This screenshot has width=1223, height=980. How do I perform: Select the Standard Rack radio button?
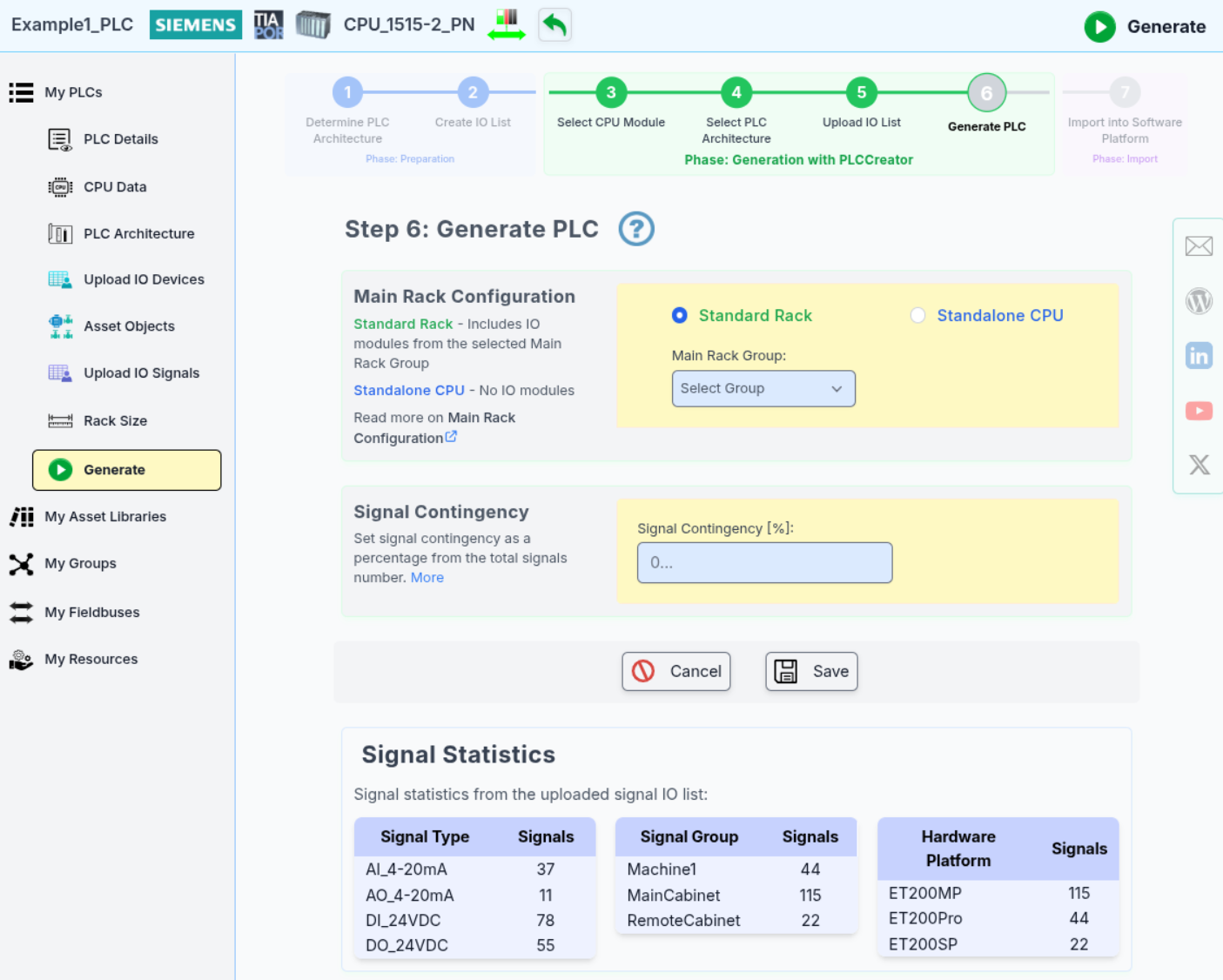click(680, 315)
